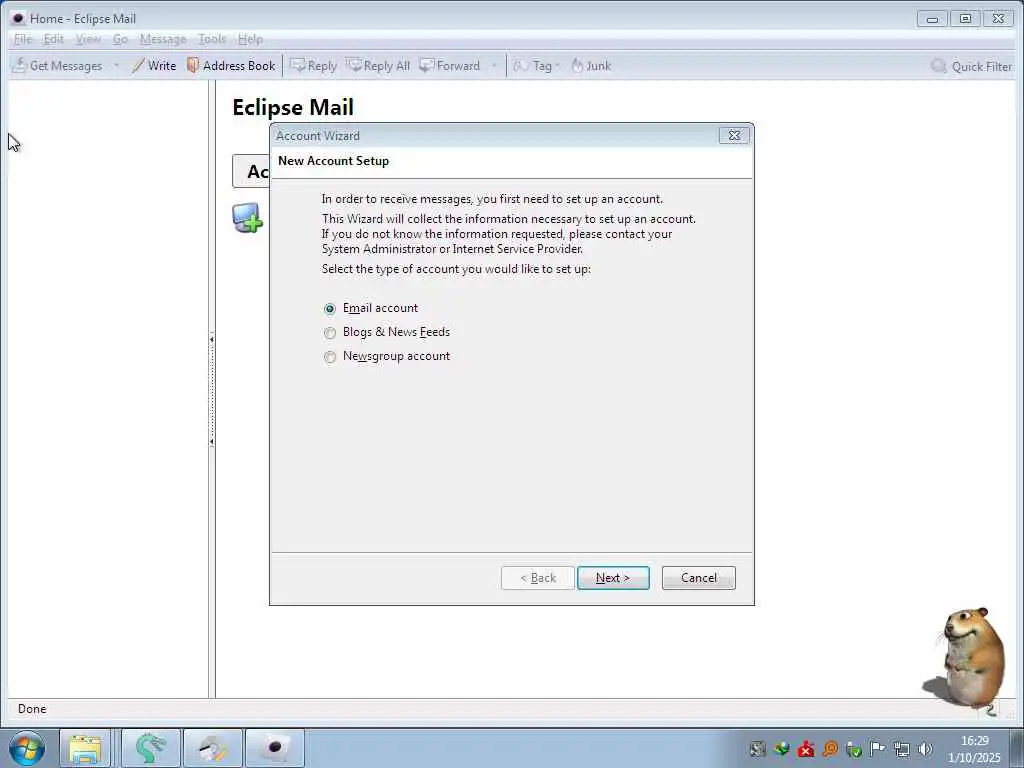The image size is (1024, 768).
Task: Click the folder pane splitter upper grip
Action: (212, 340)
